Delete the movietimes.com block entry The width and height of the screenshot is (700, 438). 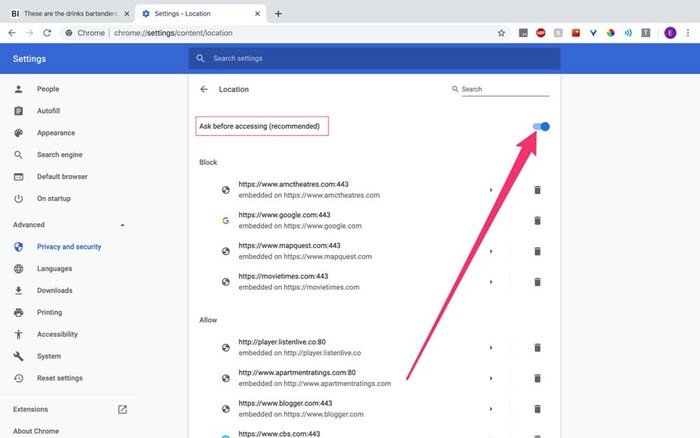[538, 282]
